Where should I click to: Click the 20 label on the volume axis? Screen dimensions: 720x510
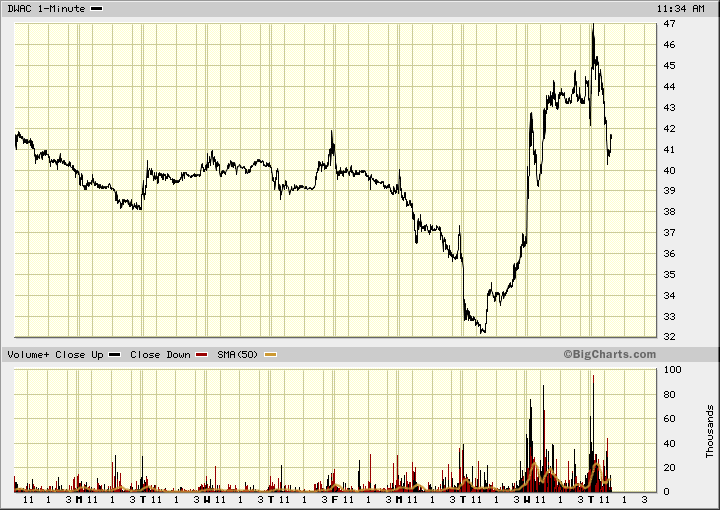(x=669, y=467)
